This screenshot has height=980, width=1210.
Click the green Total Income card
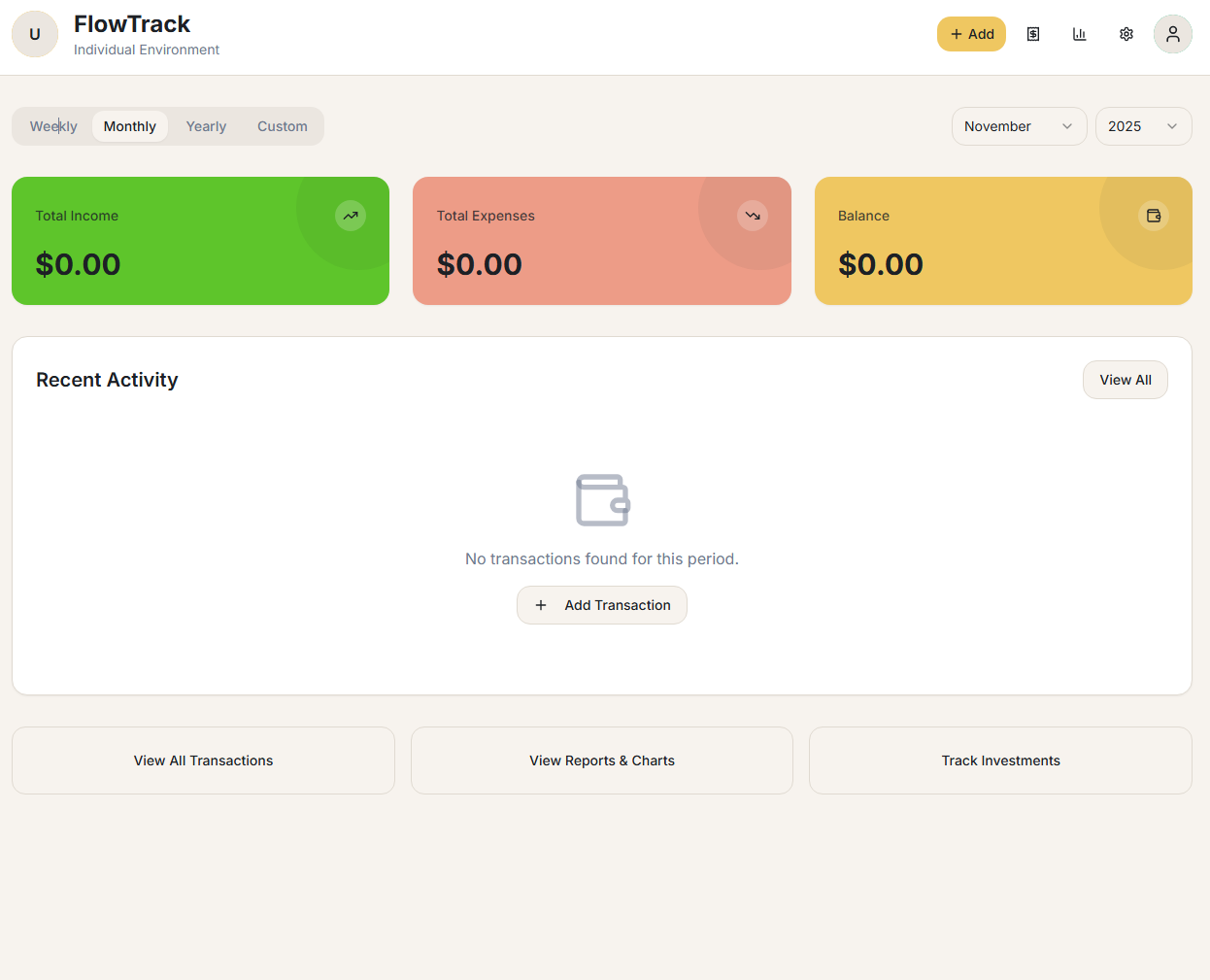200,240
